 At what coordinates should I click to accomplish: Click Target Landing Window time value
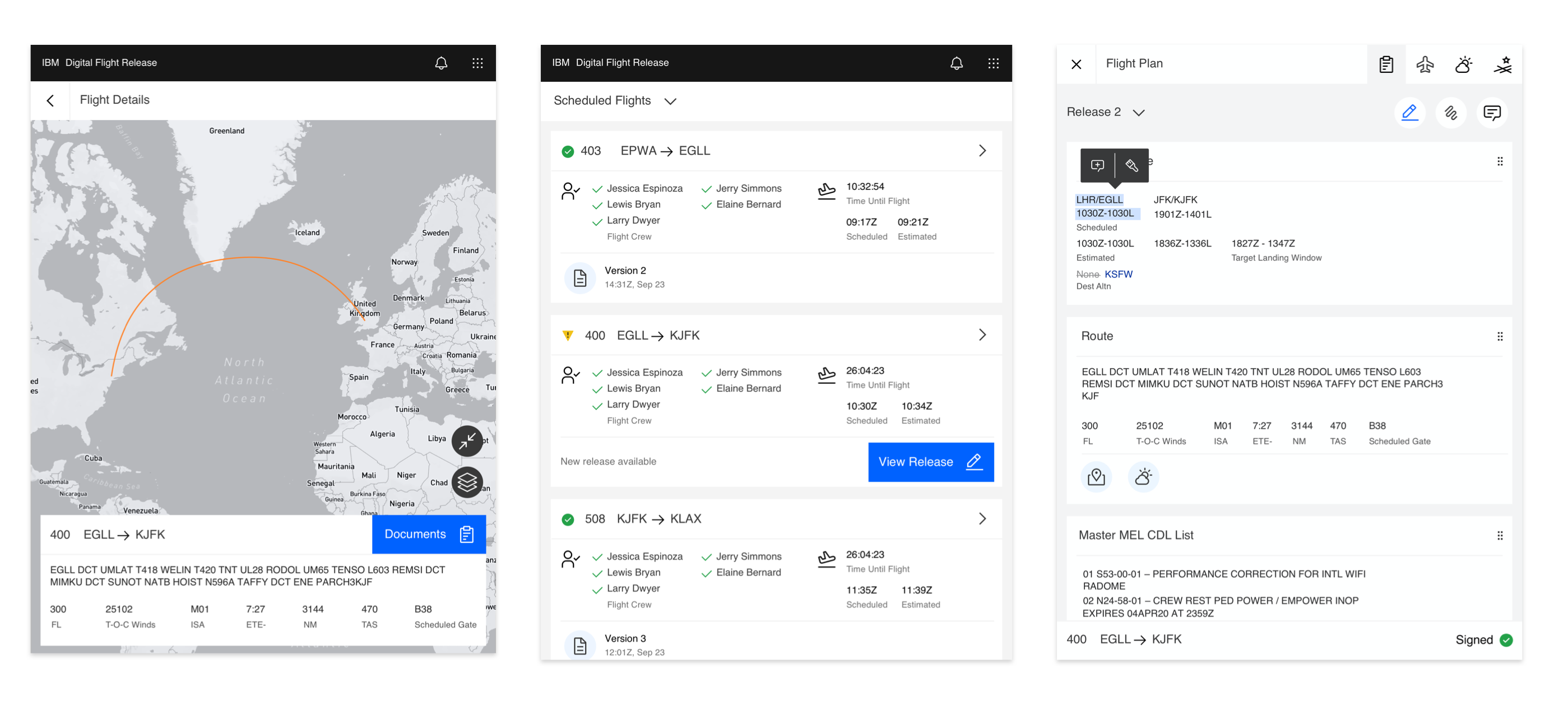(x=1263, y=244)
